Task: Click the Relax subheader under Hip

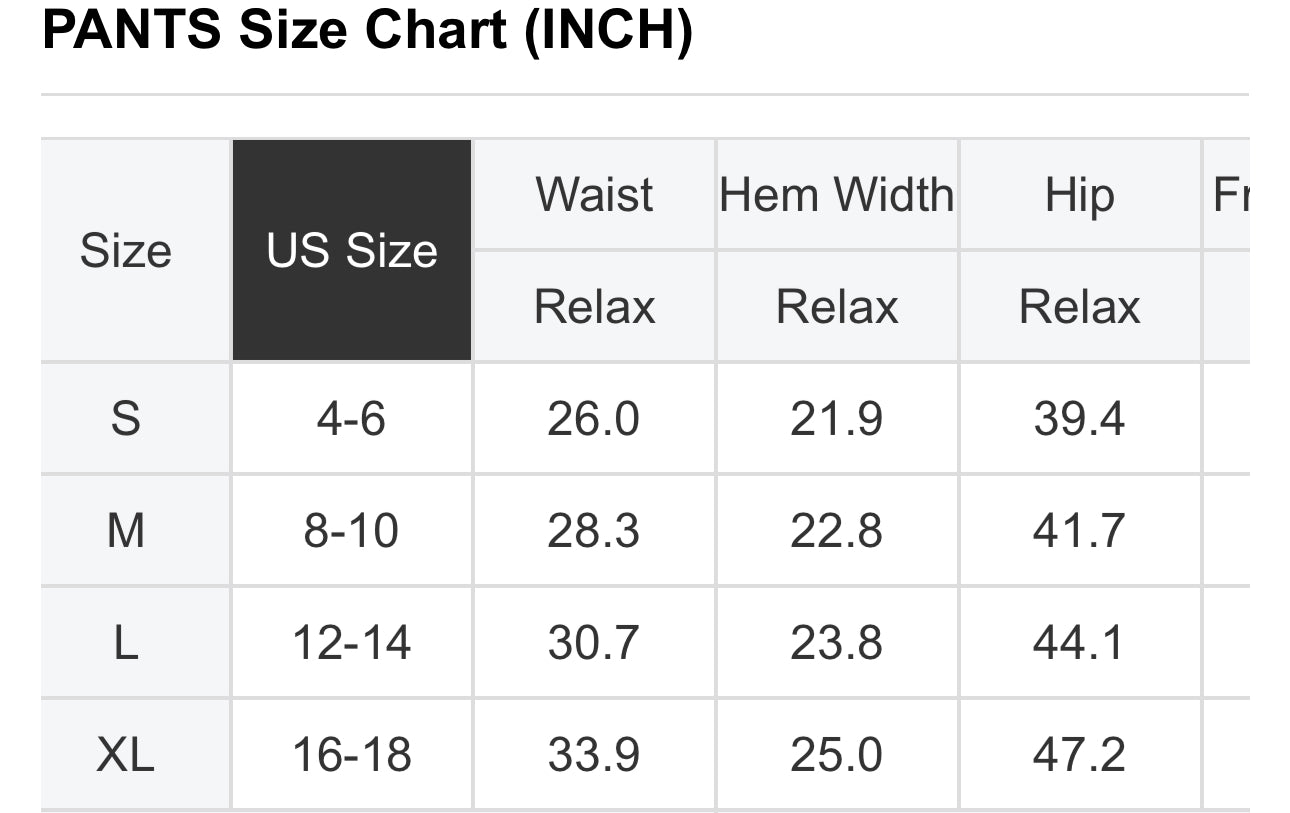Action: (1079, 306)
